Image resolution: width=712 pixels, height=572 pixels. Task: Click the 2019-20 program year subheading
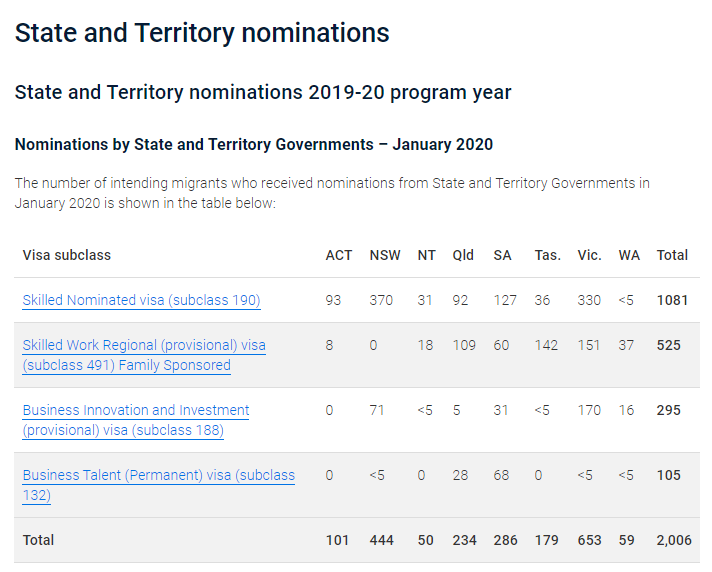263,93
